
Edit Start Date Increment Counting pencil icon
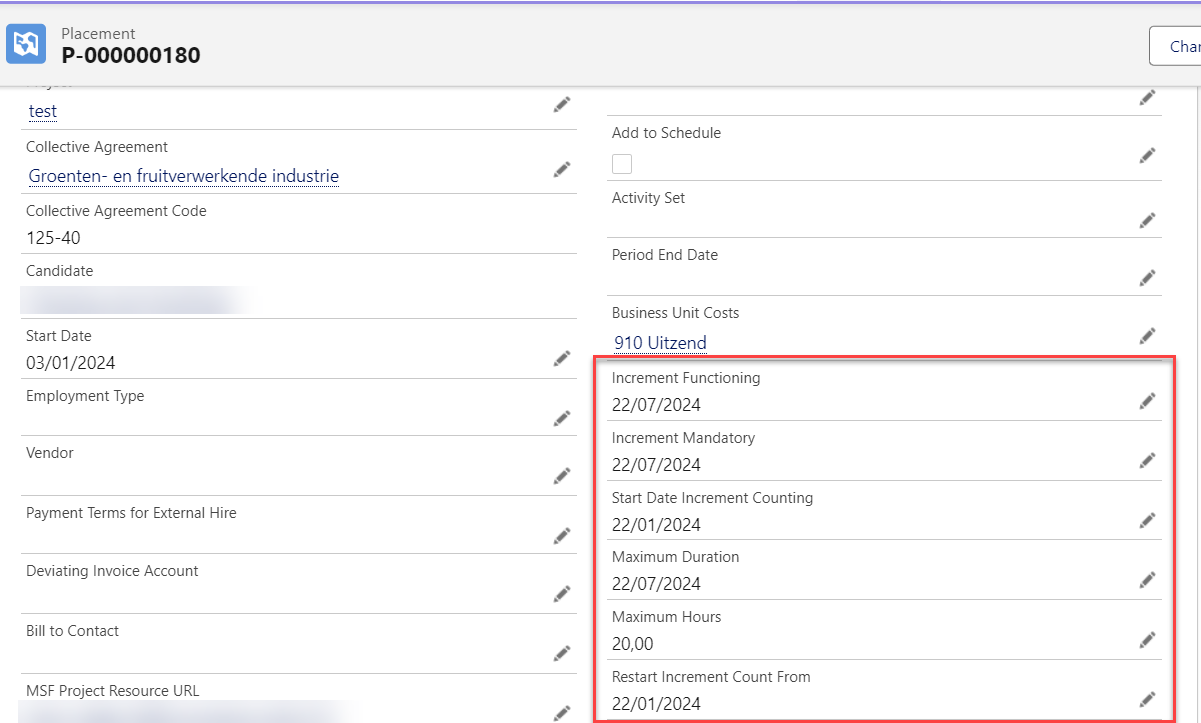click(x=1147, y=520)
